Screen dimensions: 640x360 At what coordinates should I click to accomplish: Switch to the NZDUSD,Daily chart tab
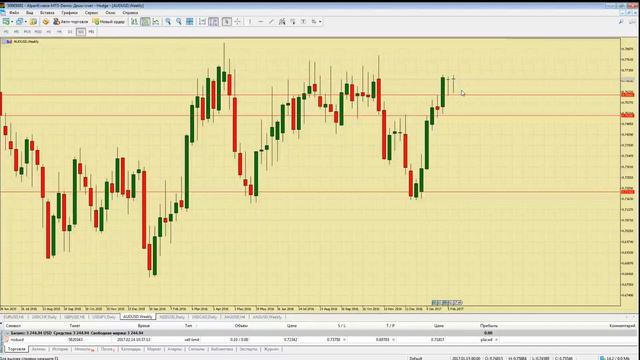[172, 317]
